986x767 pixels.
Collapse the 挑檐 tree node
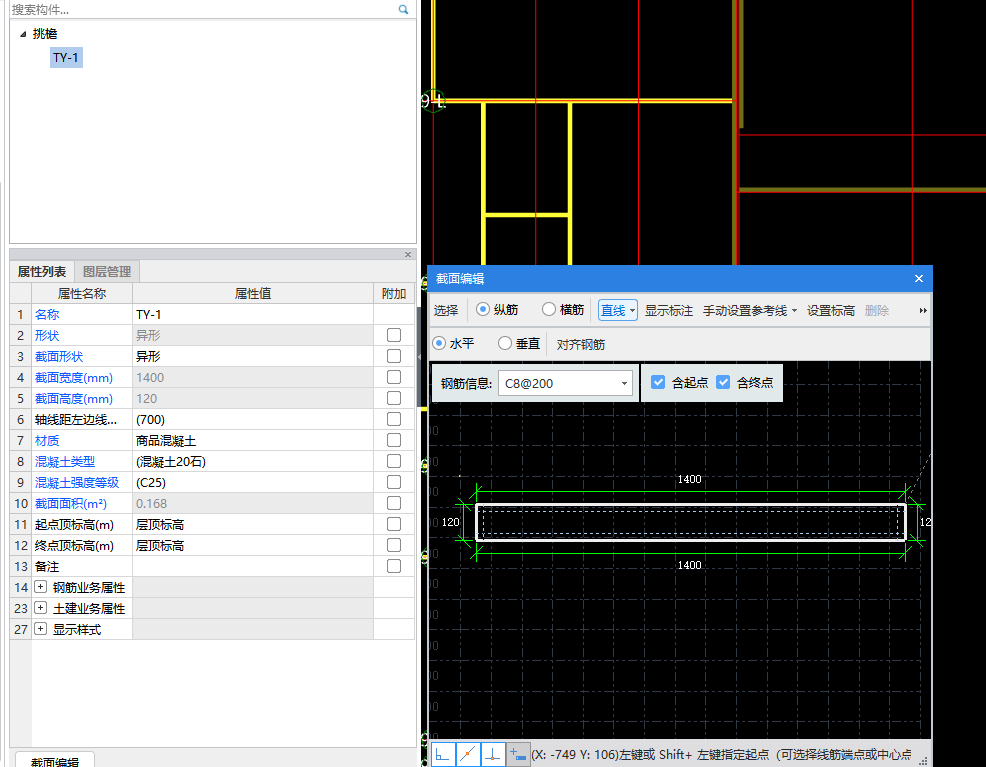23,34
